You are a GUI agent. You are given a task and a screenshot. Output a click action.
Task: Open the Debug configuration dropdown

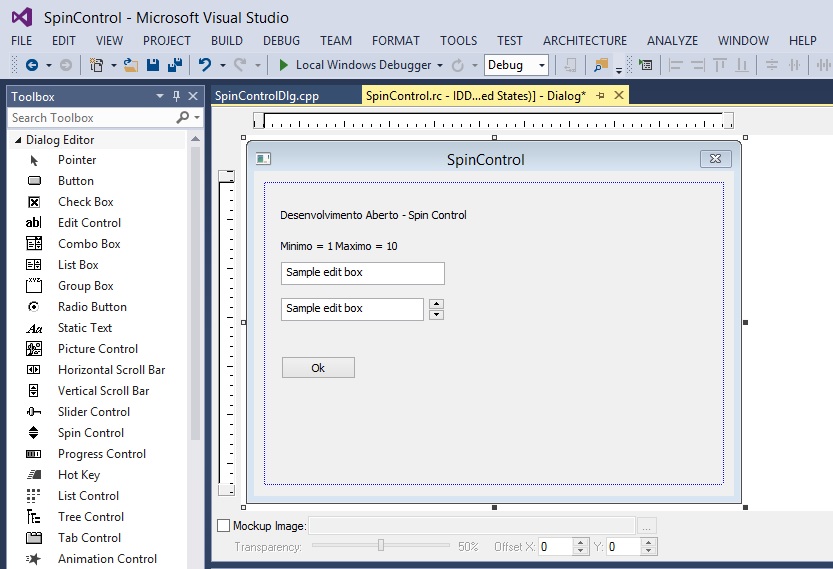(x=516, y=65)
